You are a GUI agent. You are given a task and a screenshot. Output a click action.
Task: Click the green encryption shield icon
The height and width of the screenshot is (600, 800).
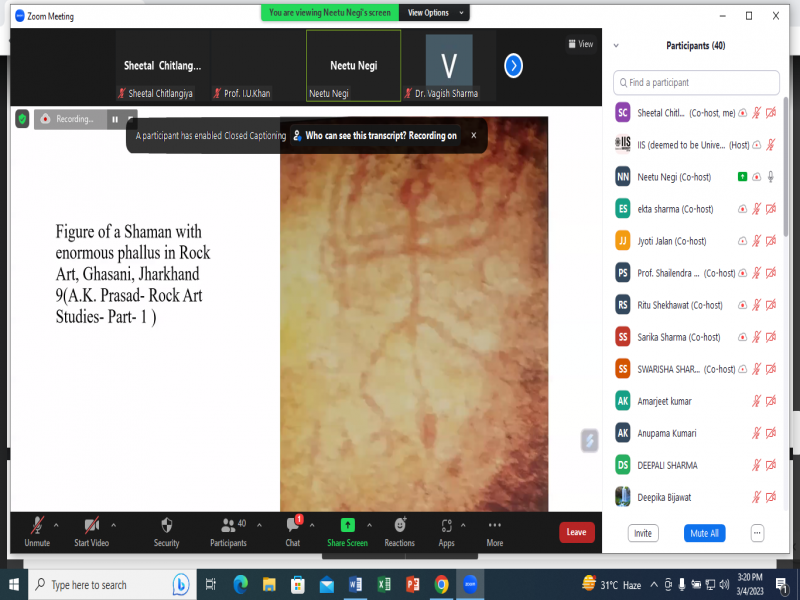point(22,119)
